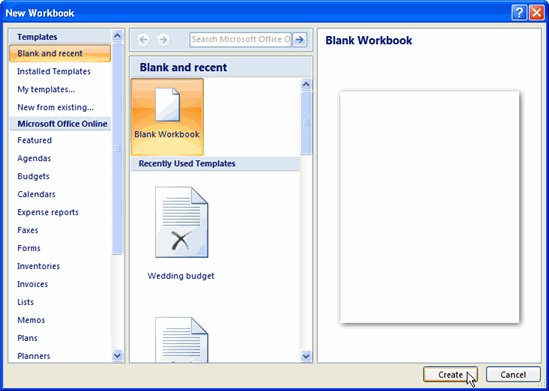This screenshot has height=391, width=549.
Task: Choose the Blank and recent category
Action: [60, 54]
